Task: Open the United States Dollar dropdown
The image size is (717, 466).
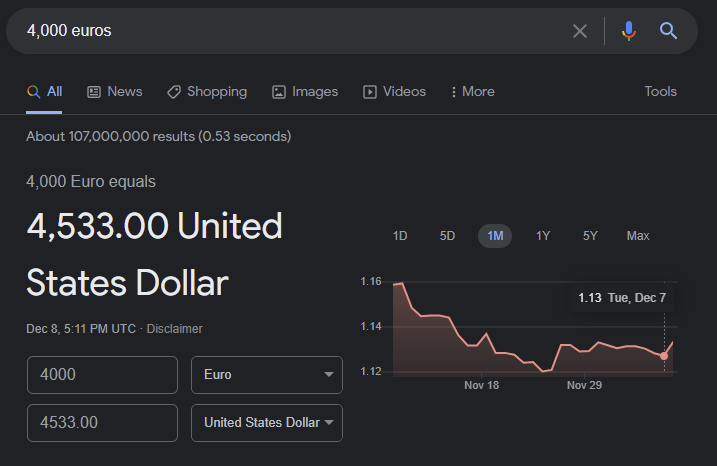Action: pyautogui.click(x=266, y=423)
